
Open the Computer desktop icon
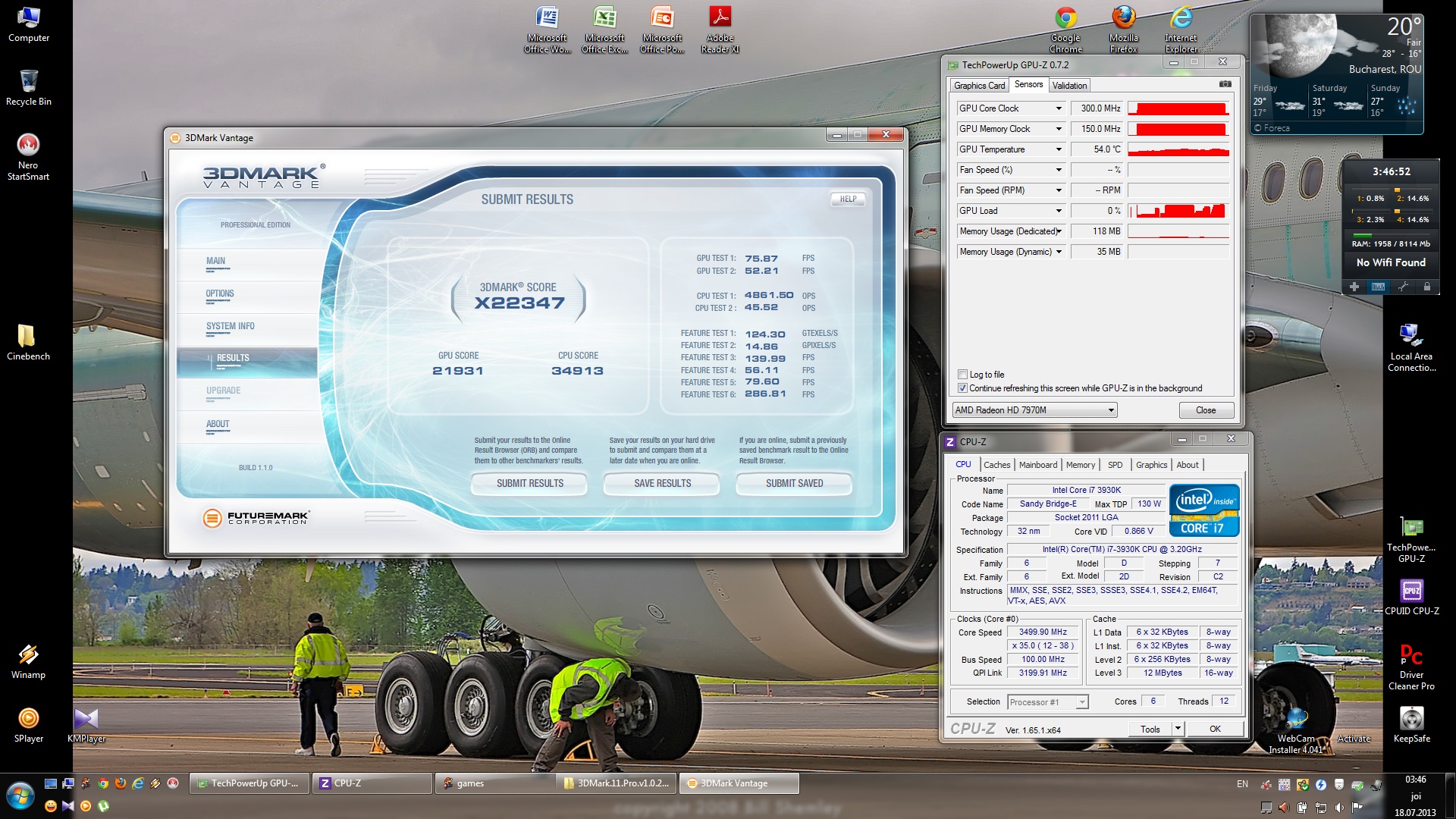29,24
